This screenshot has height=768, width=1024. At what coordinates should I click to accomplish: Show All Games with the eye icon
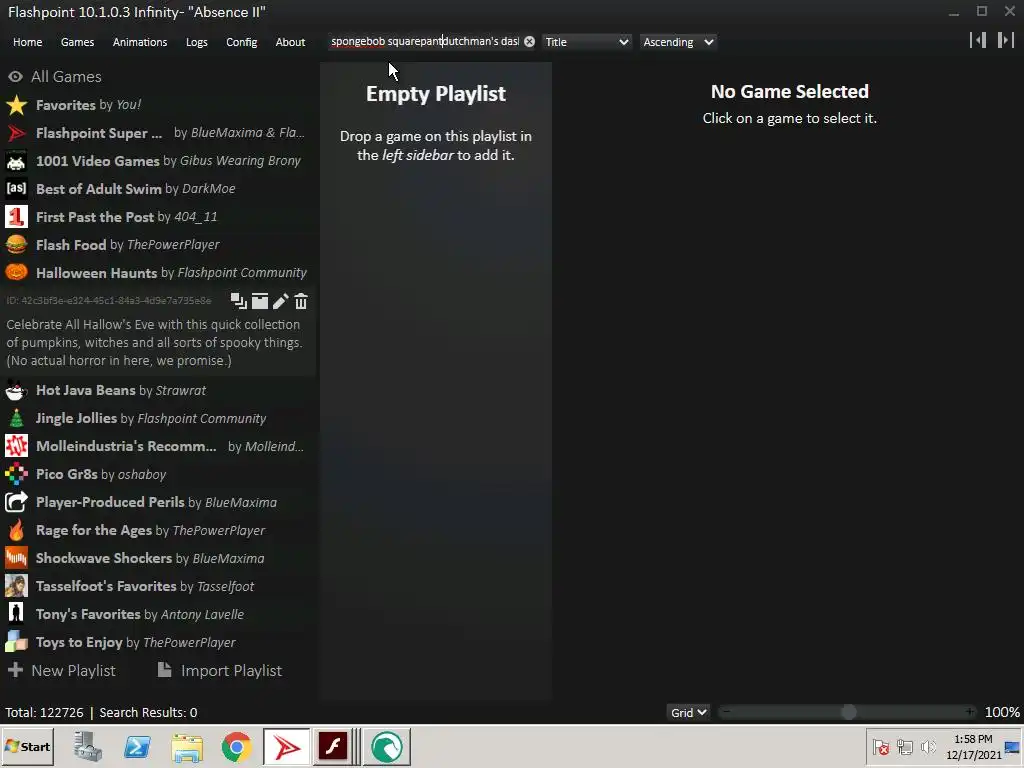15,77
